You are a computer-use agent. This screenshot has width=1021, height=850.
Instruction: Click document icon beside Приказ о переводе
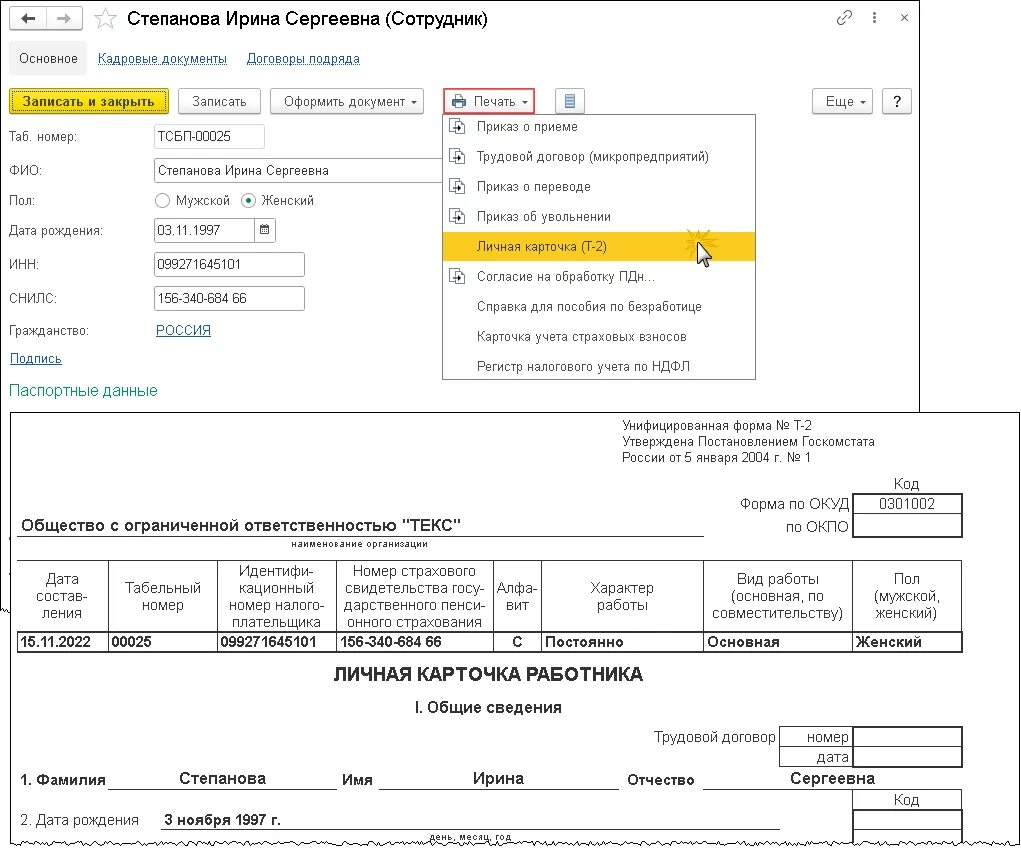tap(458, 187)
